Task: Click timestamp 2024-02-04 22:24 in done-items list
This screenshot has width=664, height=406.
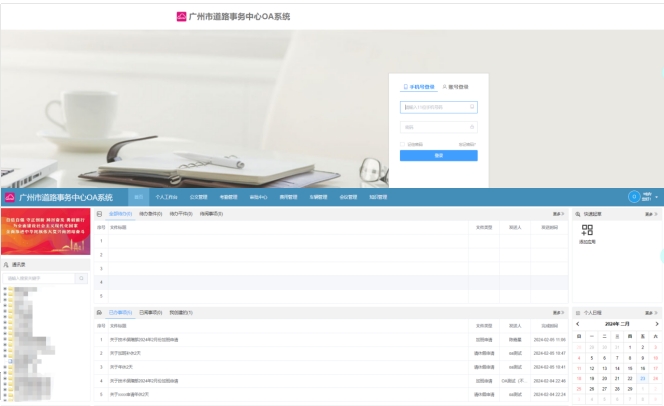Action: pyautogui.click(x=550, y=394)
